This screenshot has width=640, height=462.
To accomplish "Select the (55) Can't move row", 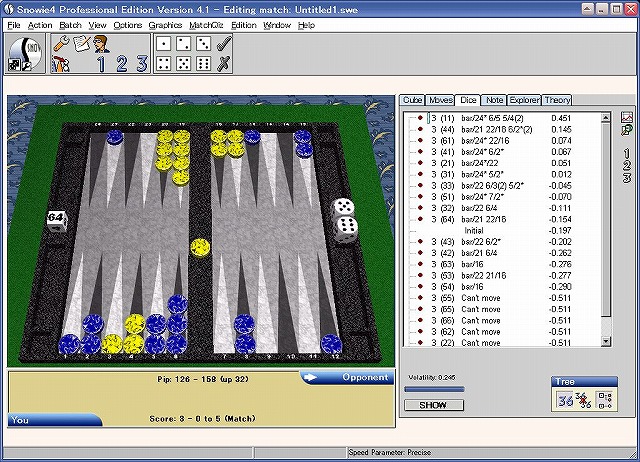I will [500, 298].
